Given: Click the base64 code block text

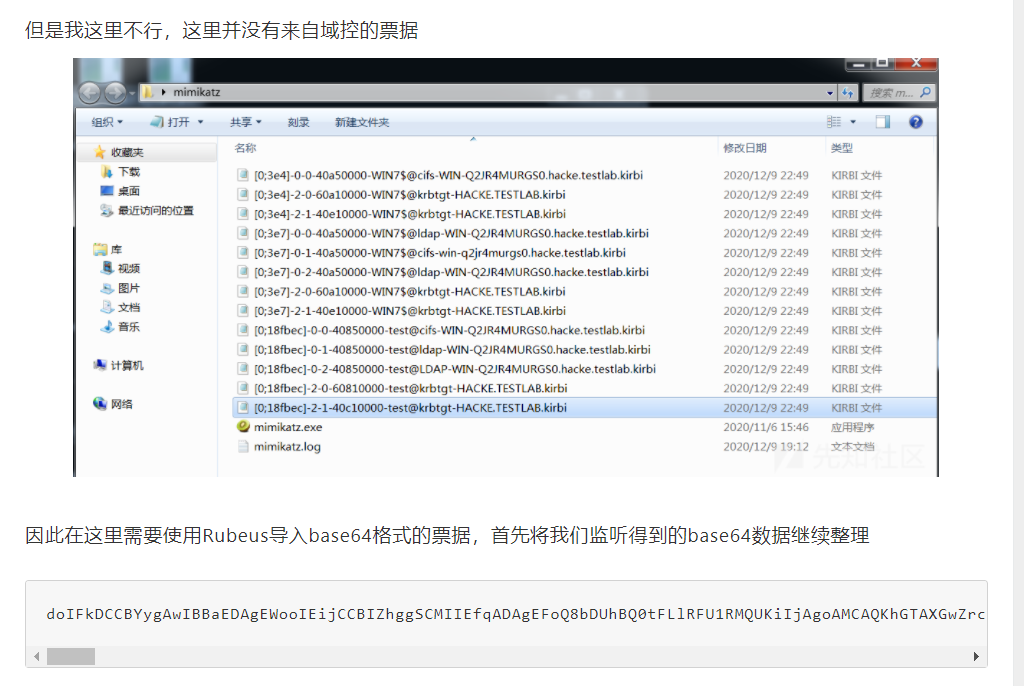Looking at the screenshot, I should point(515,614).
